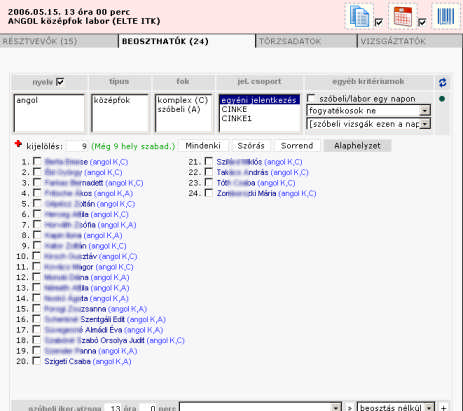This screenshot has width=463, height=411.
Task: Select CINKE1 in the jel. csoport list
Action: 237,118
